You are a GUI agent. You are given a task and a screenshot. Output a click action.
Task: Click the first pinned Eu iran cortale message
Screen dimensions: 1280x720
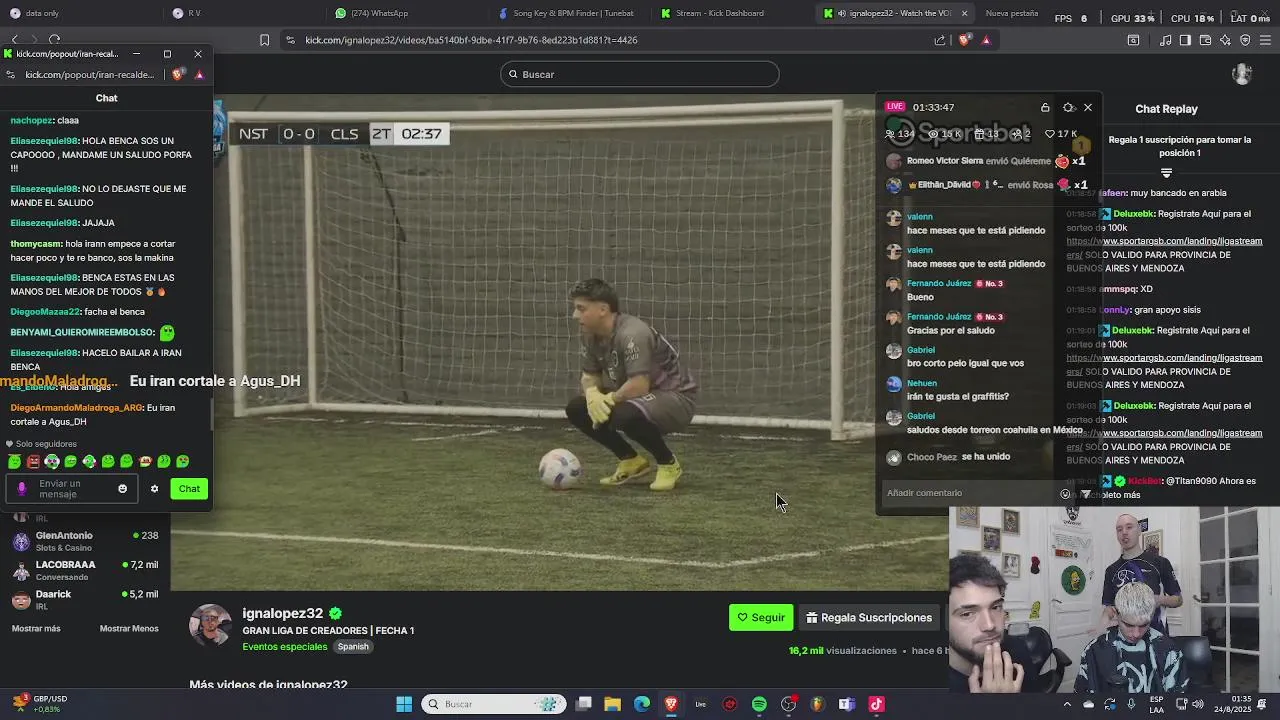coord(215,381)
